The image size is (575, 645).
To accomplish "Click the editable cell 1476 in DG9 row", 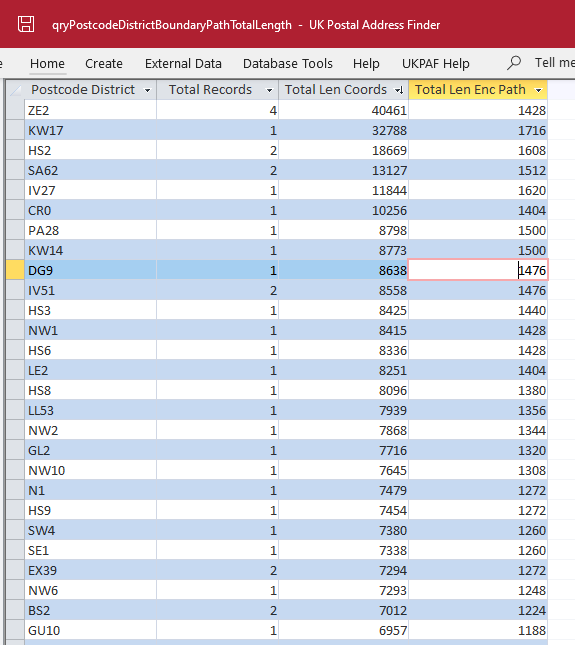I will [x=478, y=270].
